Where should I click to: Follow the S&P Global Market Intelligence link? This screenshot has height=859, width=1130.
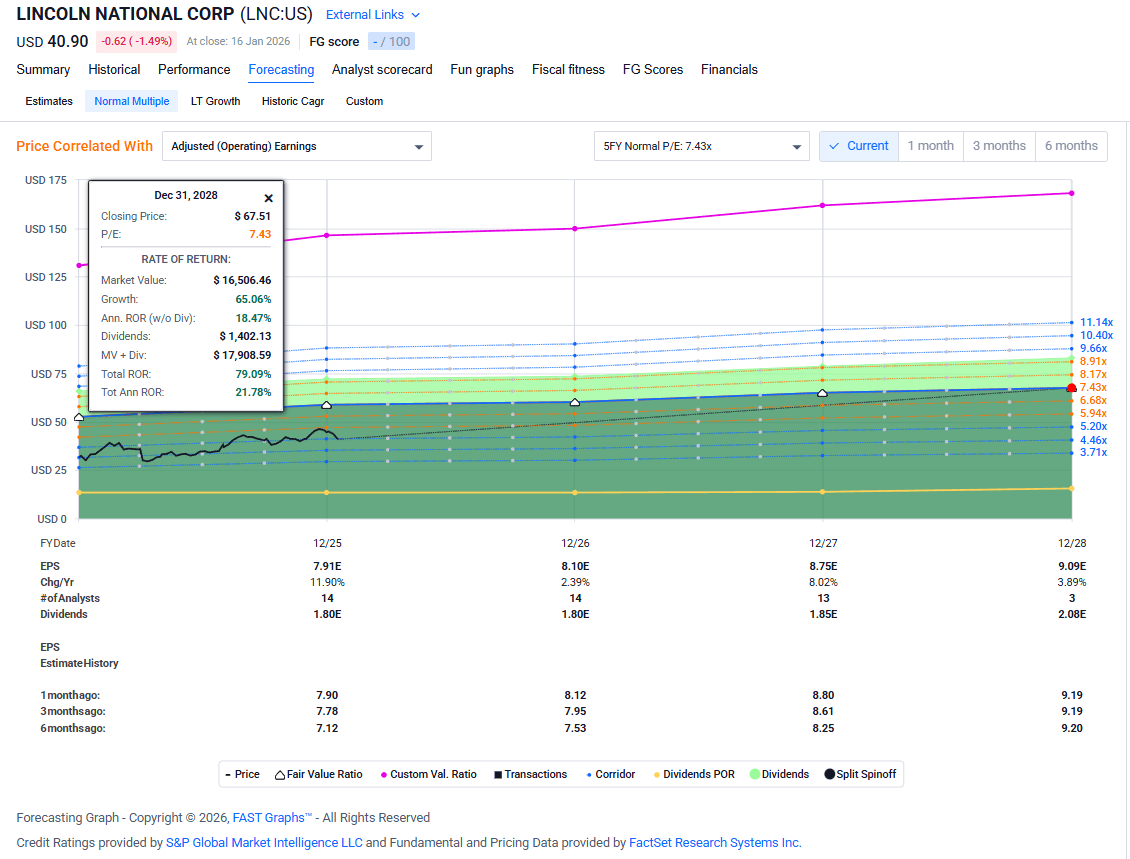point(265,843)
